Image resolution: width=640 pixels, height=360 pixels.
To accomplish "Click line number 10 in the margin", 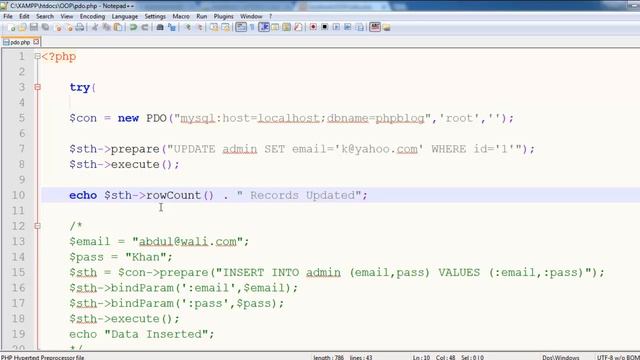I will click(18, 195).
